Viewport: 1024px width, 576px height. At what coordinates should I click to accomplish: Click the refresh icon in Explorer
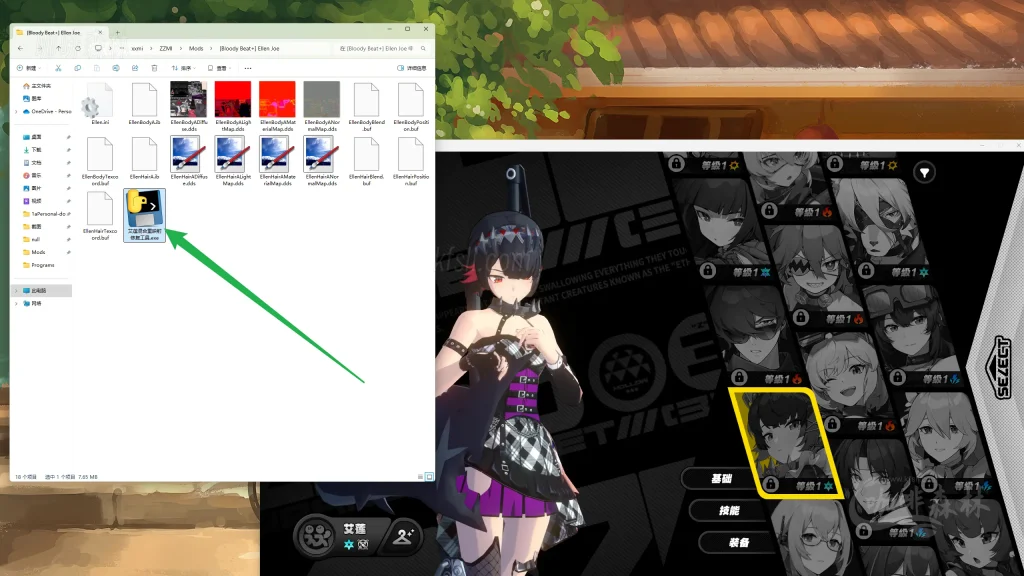[76, 48]
